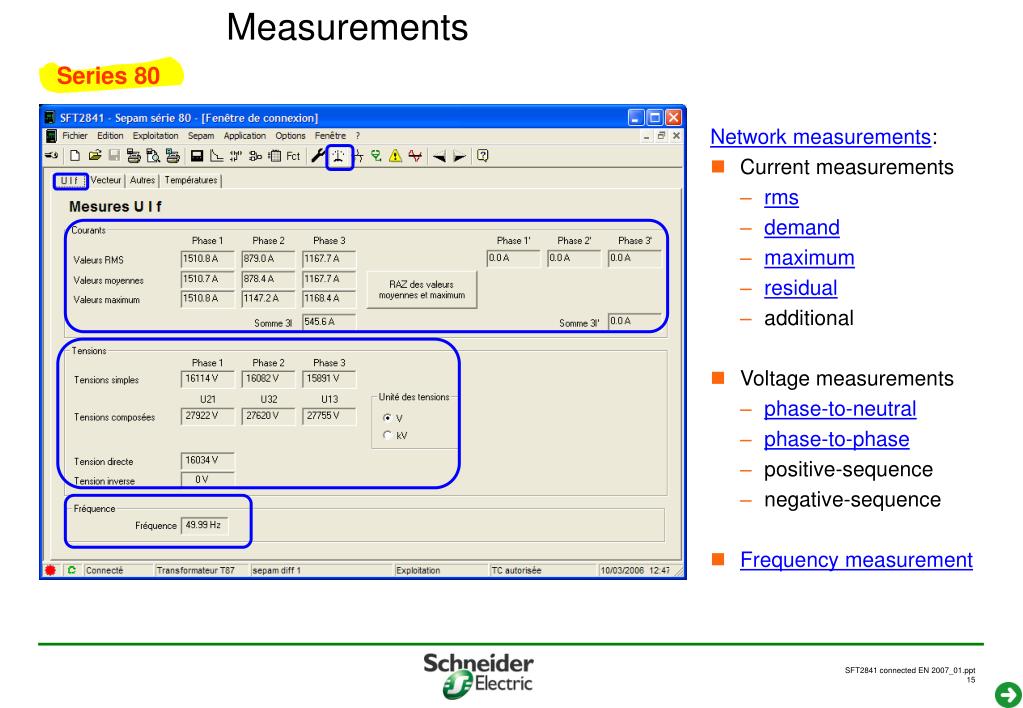Open the protection curve icon
Viewport: 1023px width, 708px height.
pos(217,156)
